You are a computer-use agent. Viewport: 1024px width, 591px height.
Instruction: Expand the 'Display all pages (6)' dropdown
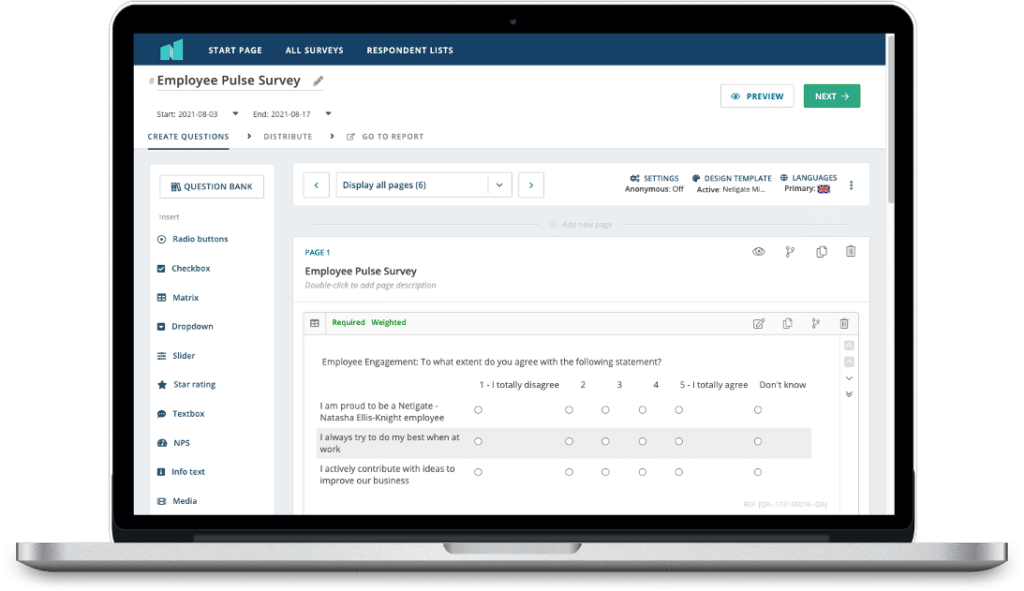tap(499, 185)
